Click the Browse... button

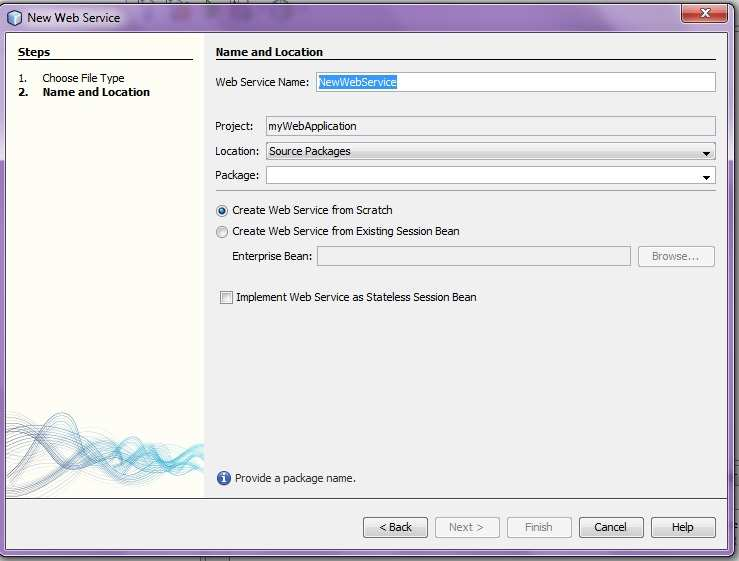pyautogui.click(x=676, y=256)
